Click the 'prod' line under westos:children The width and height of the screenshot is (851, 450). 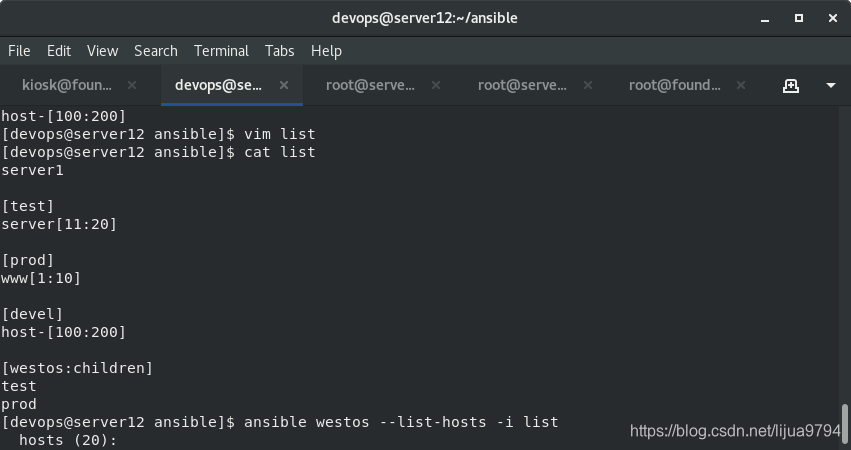[x=18, y=404]
